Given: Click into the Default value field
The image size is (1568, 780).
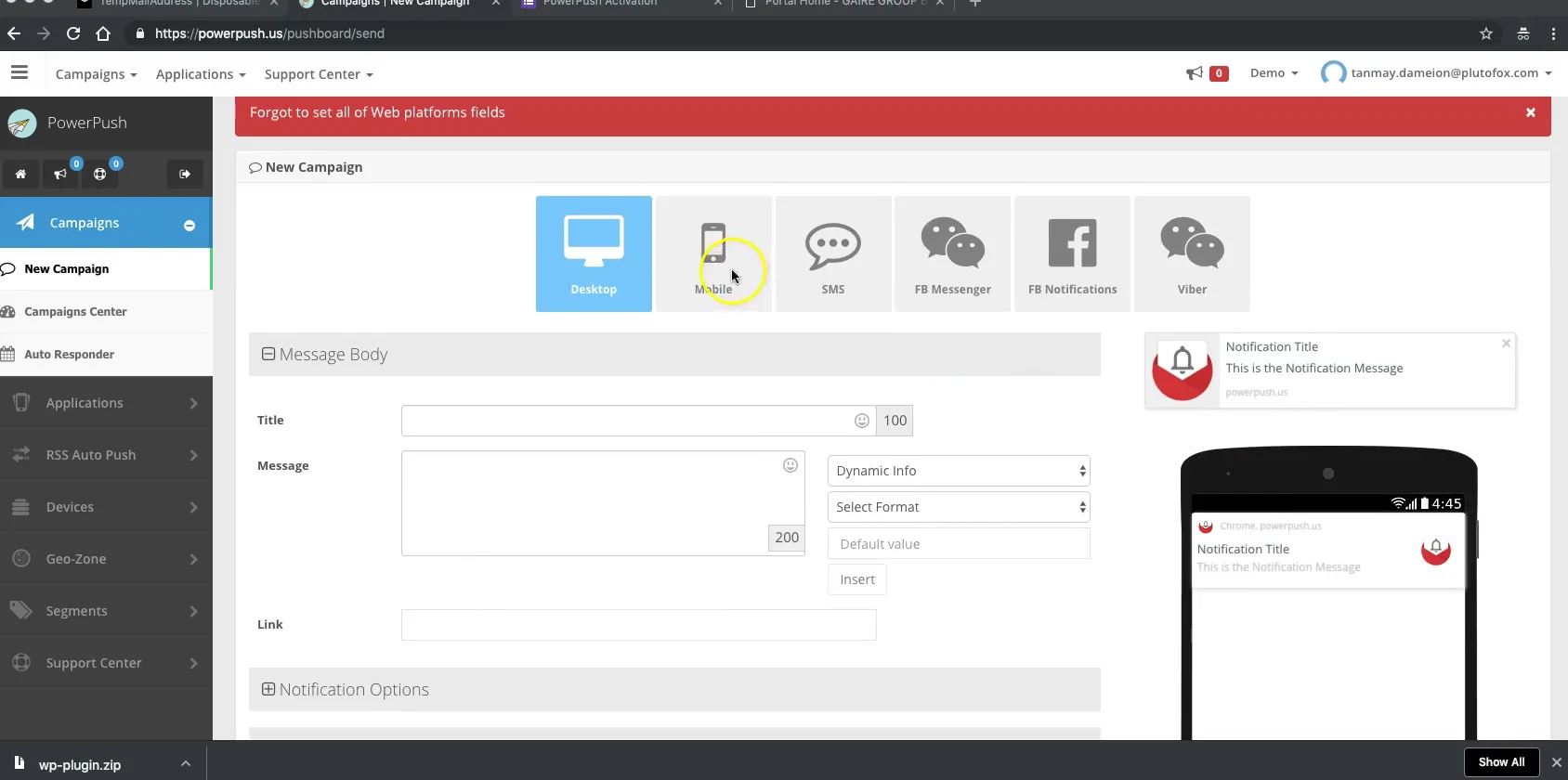Looking at the screenshot, I should tap(959, 544).
